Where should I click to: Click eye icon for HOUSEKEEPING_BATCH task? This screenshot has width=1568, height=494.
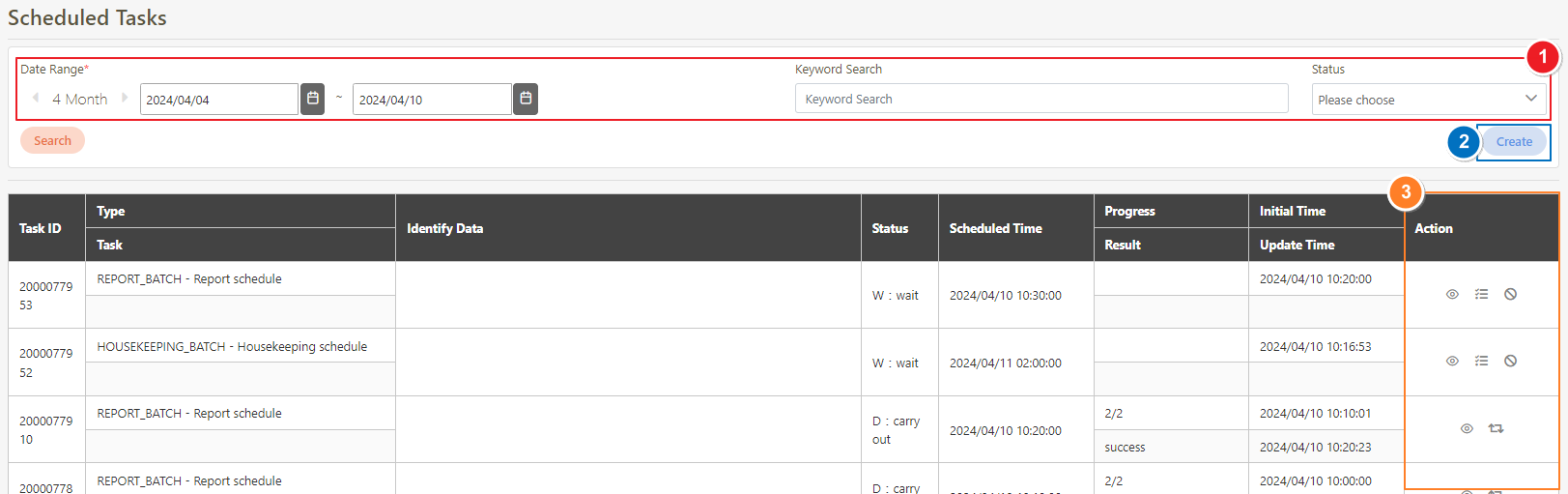(x=1452, y=362)
